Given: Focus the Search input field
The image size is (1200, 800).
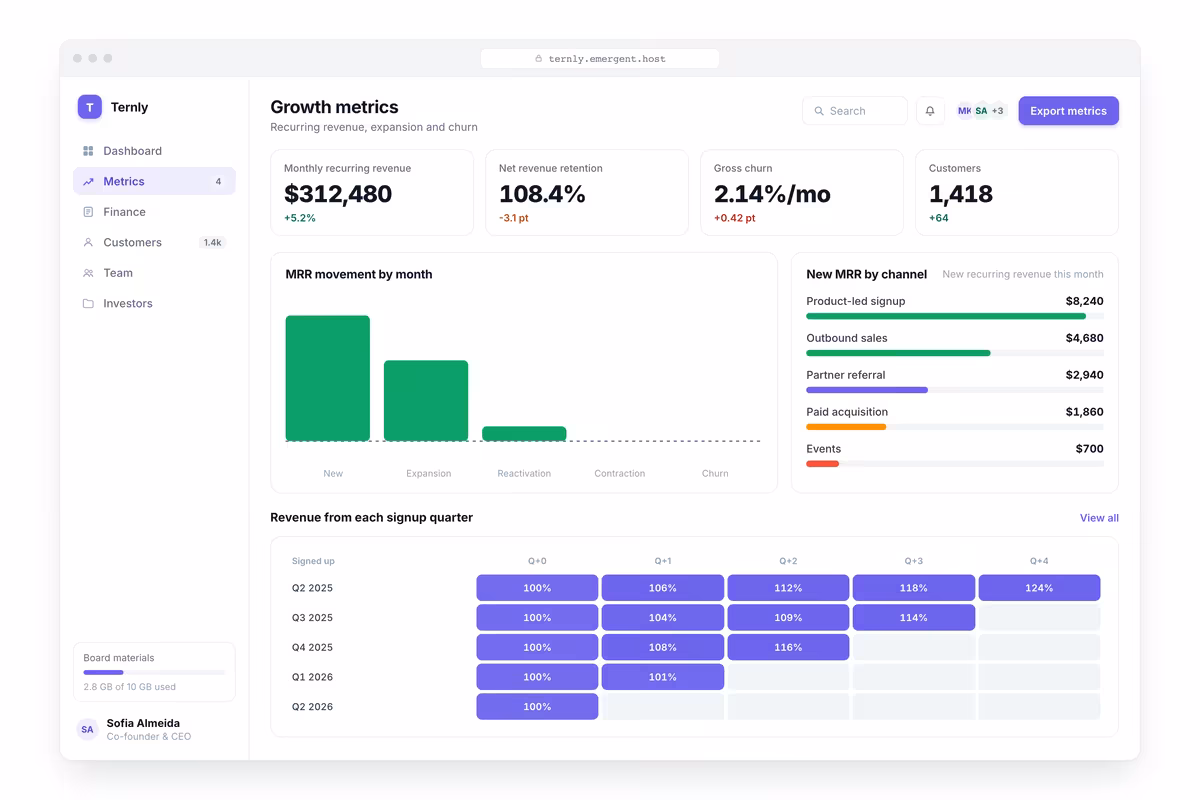Looking at the screenshot, I should coord(855,111).
